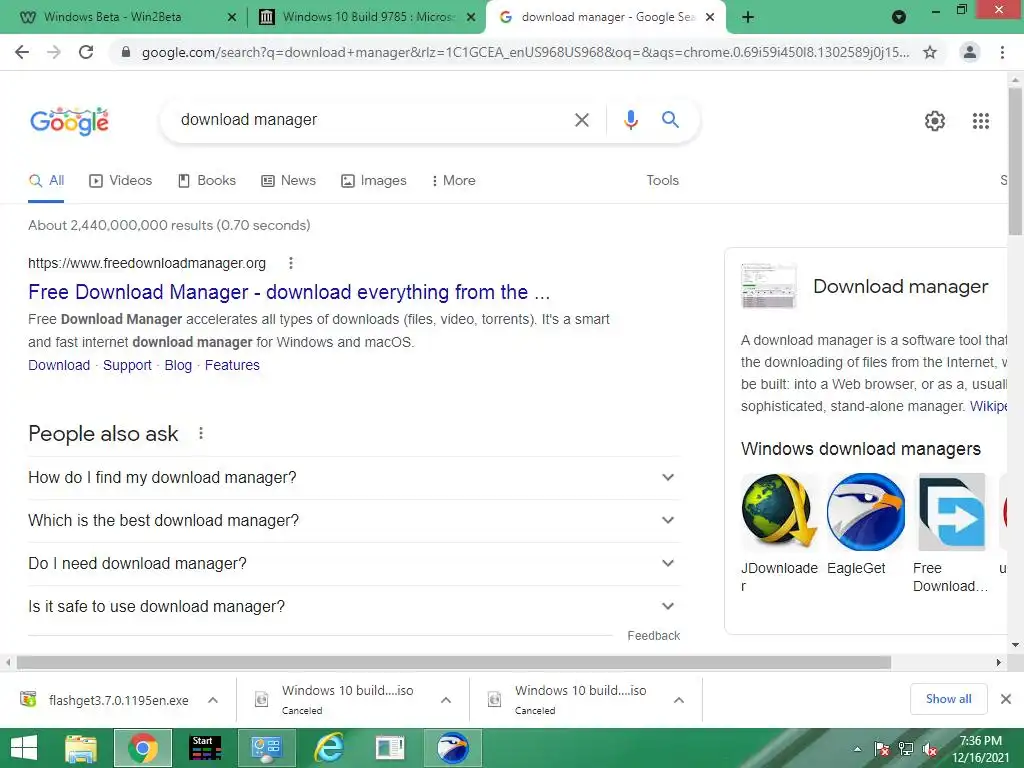Screen dimensions: 1024x768
Task: Open File Explorer from taskbar
Action: click(81, 748)
